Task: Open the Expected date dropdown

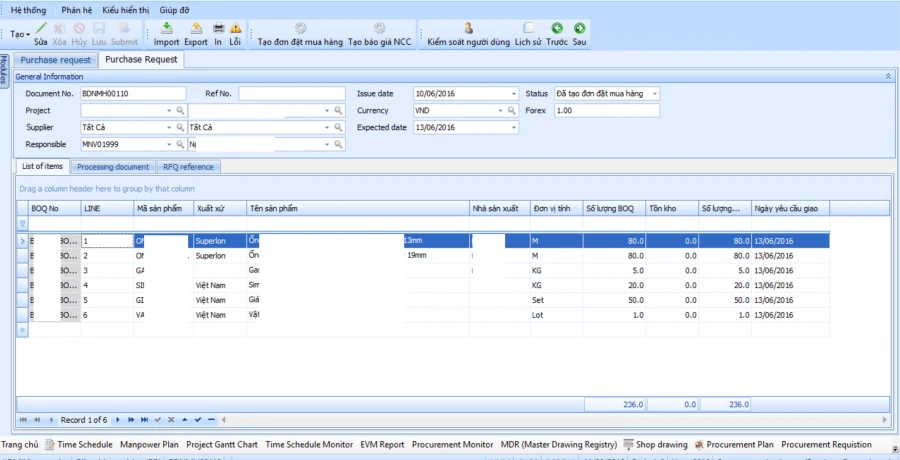Action: [x=514, y=128]
